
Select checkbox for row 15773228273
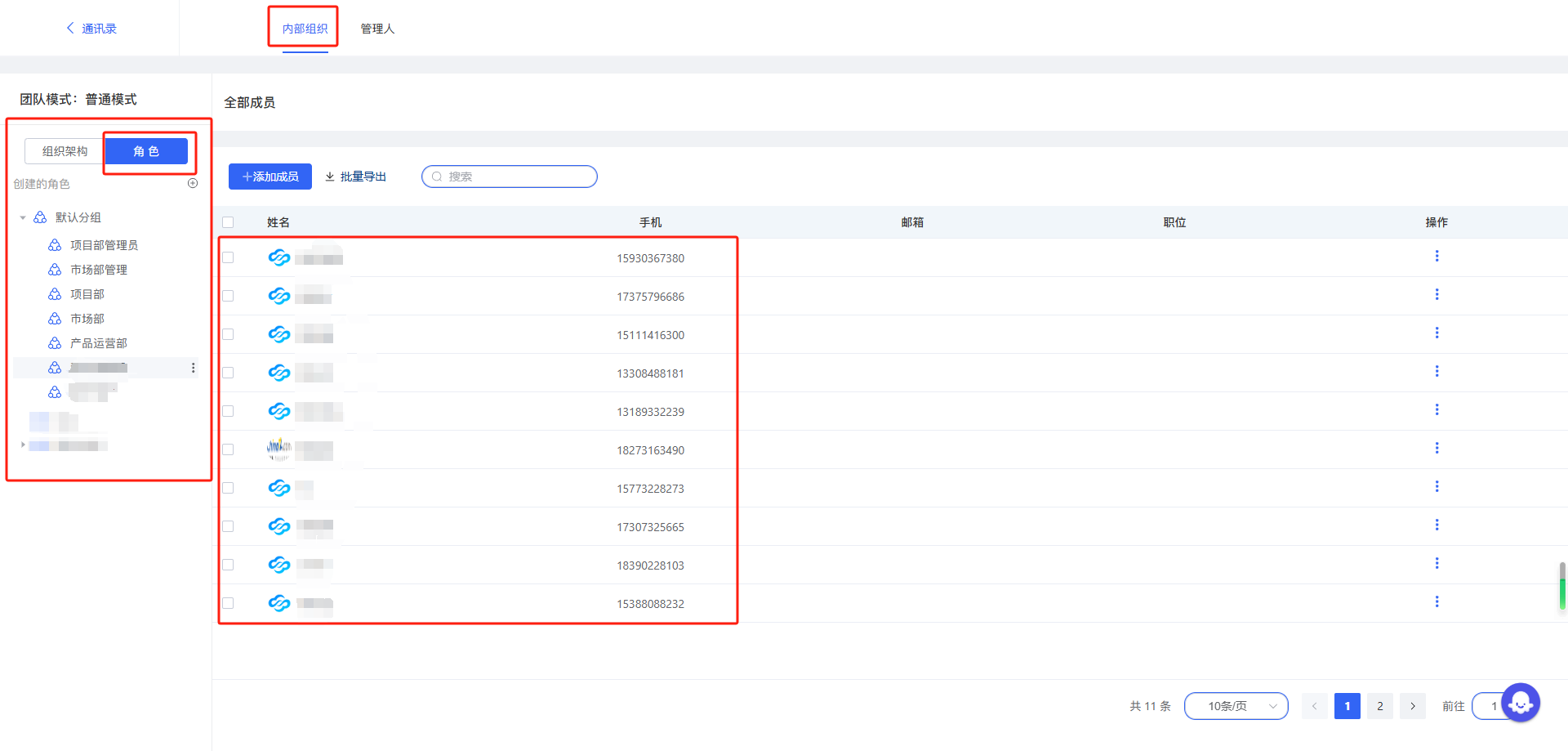(228, 488)
